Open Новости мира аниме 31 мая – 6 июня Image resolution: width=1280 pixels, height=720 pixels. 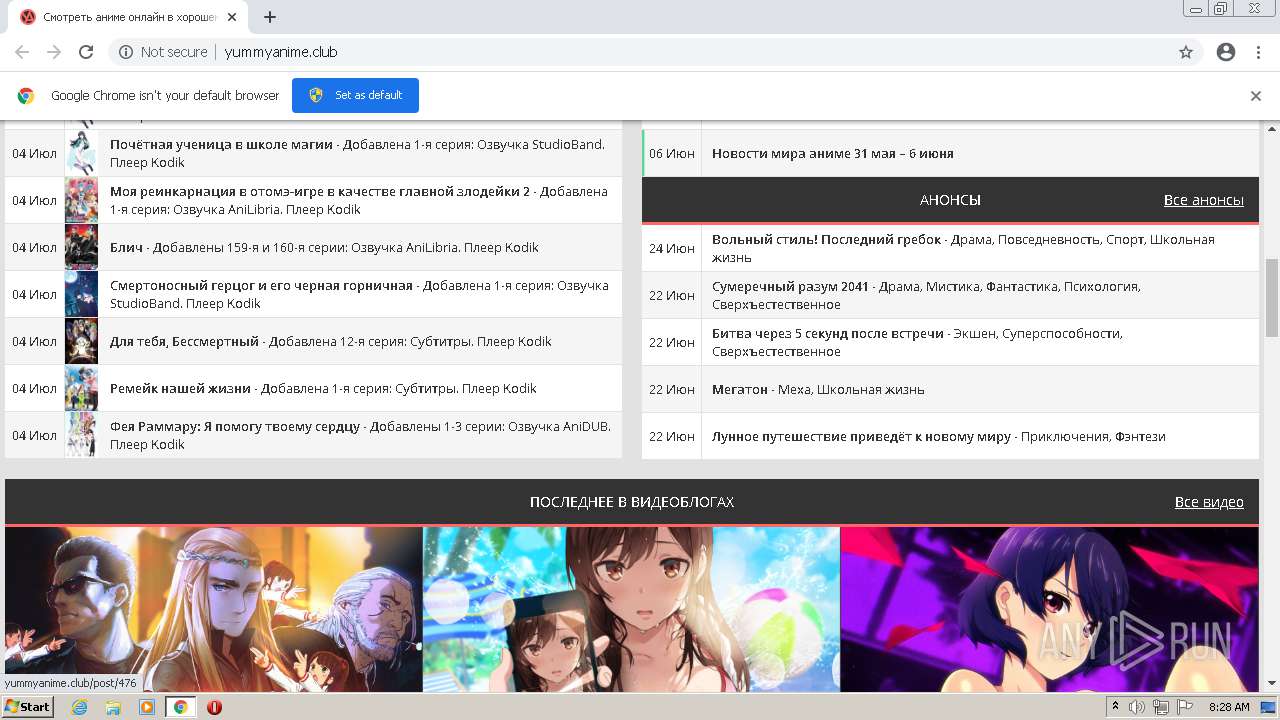point(832,153)
